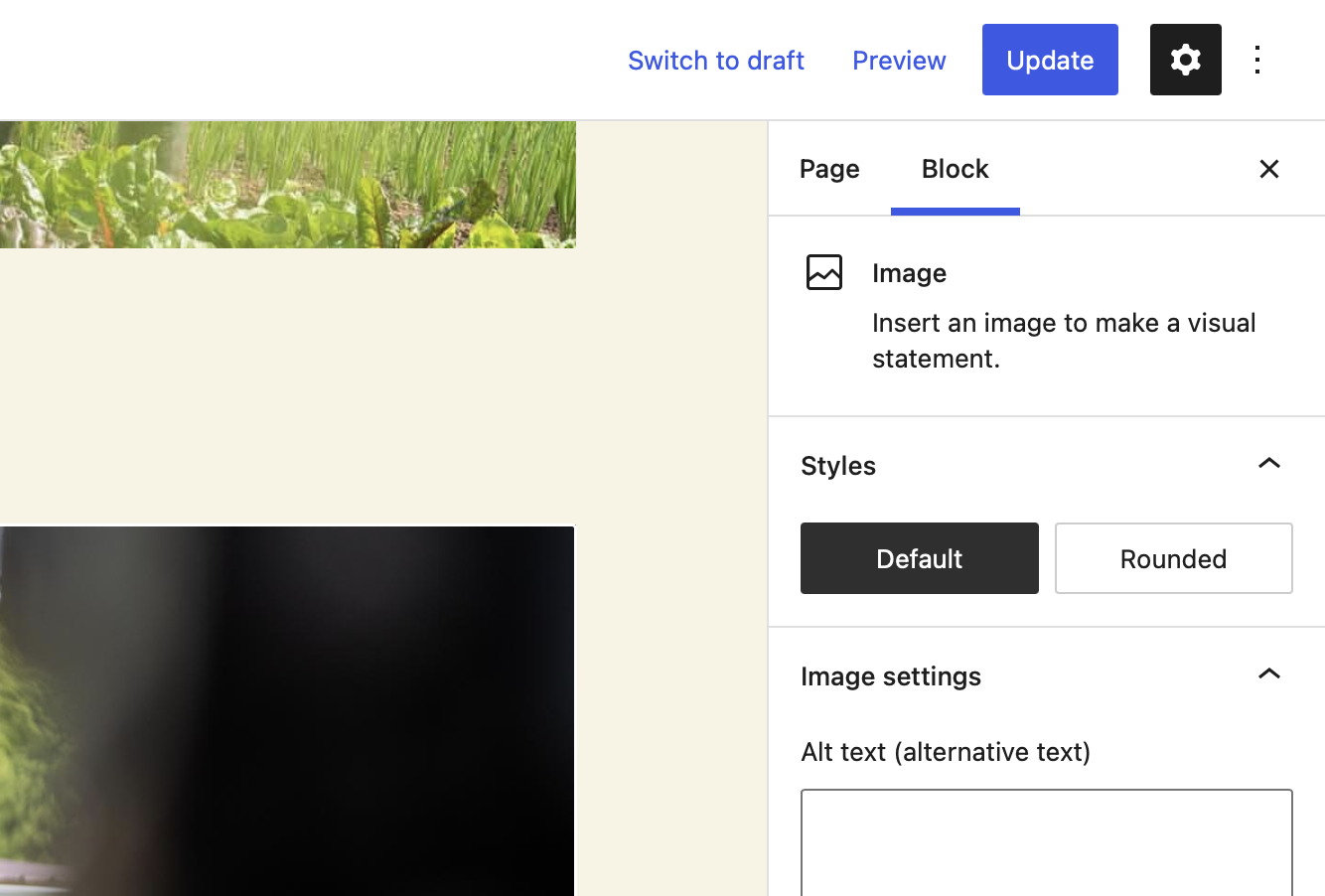Collapse the Image settings section
1325x896 pixels.
[1268, 673]
